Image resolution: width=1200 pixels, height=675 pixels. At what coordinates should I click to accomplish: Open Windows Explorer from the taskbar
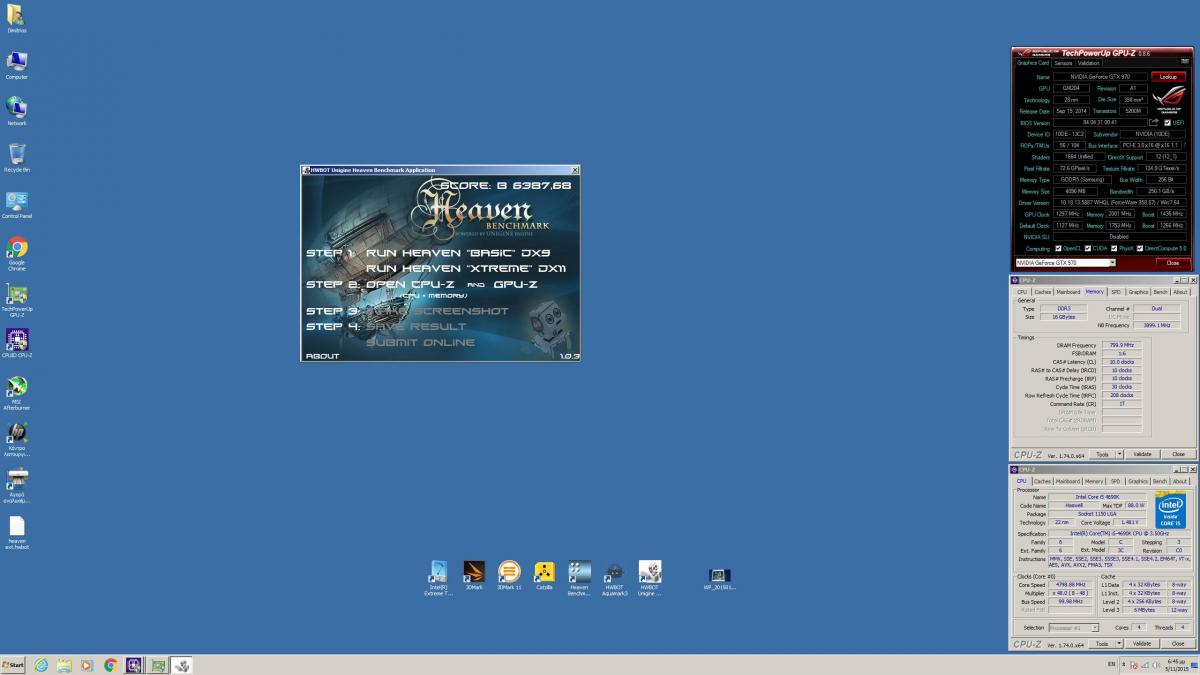(64, 665)
